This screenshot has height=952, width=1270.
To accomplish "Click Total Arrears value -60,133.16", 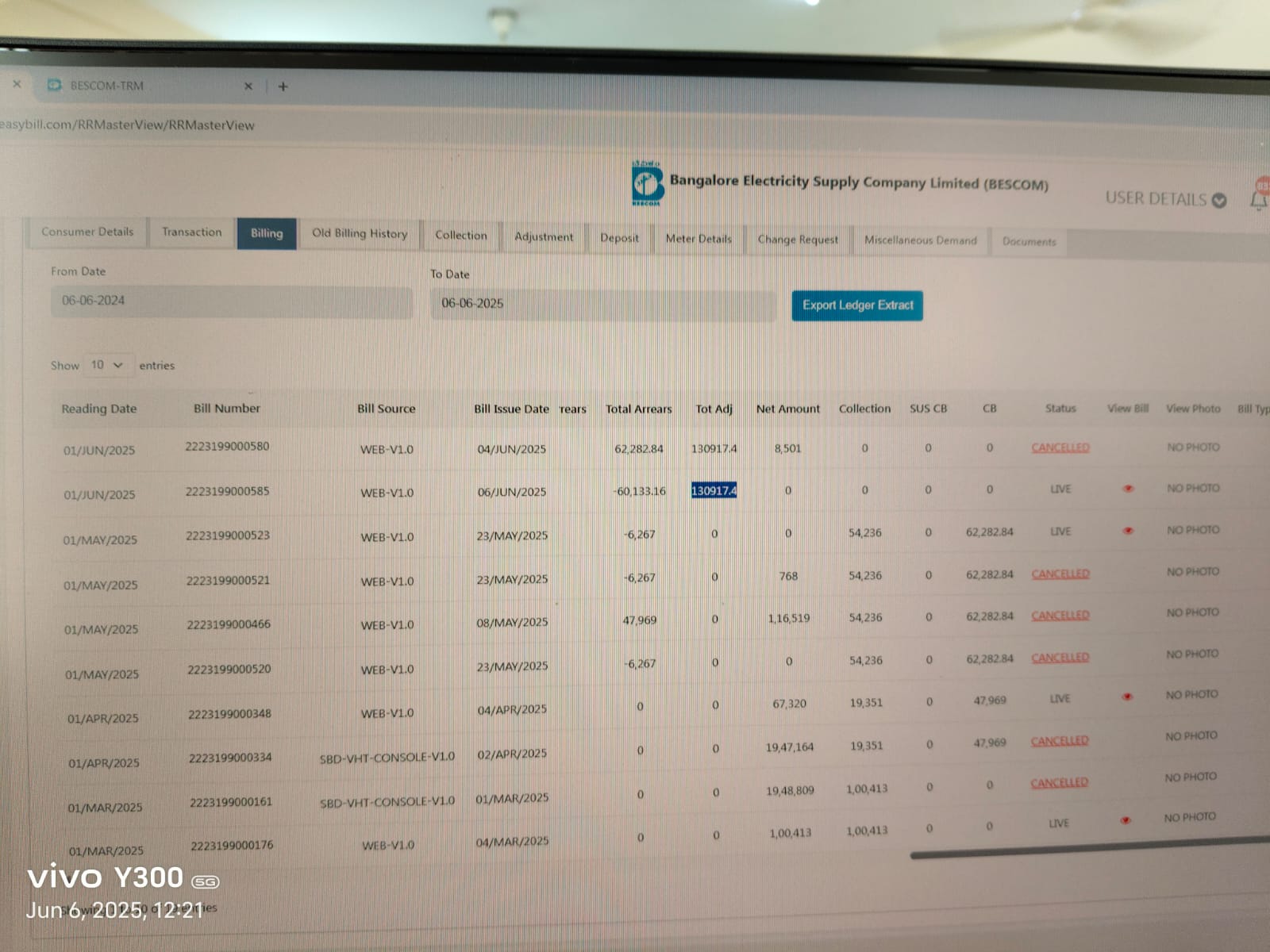I will (639, 491).
